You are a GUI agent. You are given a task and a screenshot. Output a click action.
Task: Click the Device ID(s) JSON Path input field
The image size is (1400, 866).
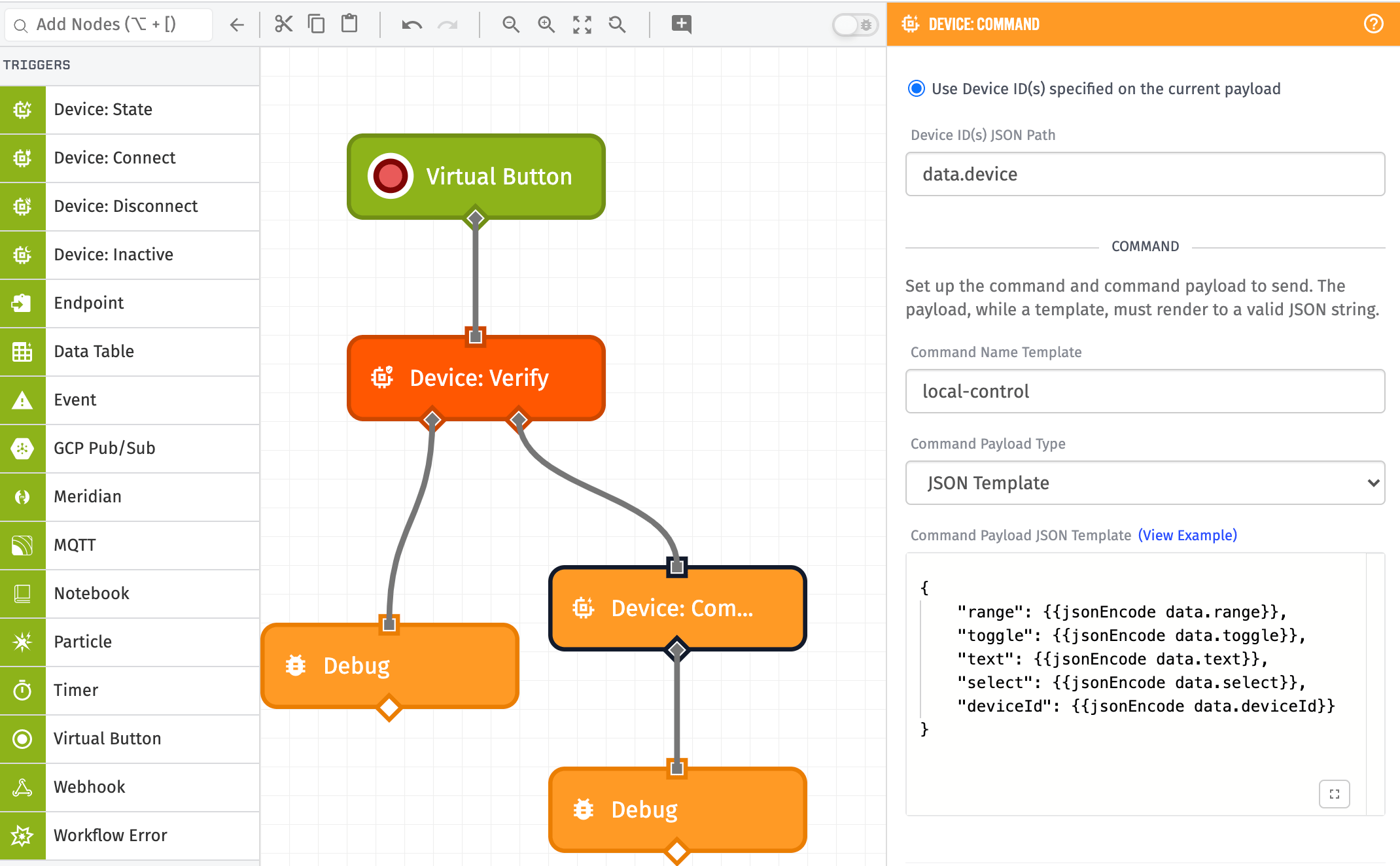coord(1145,173)
